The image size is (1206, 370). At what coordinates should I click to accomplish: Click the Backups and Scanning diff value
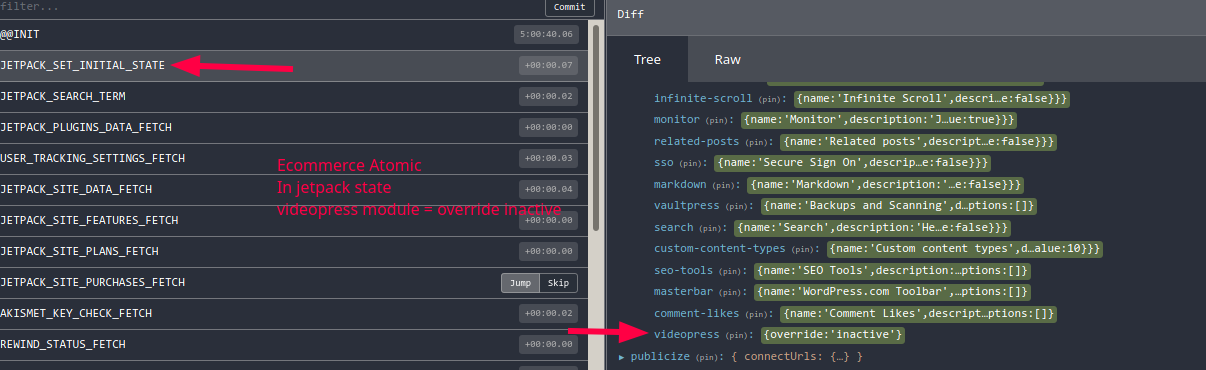[x=899, y=206]
